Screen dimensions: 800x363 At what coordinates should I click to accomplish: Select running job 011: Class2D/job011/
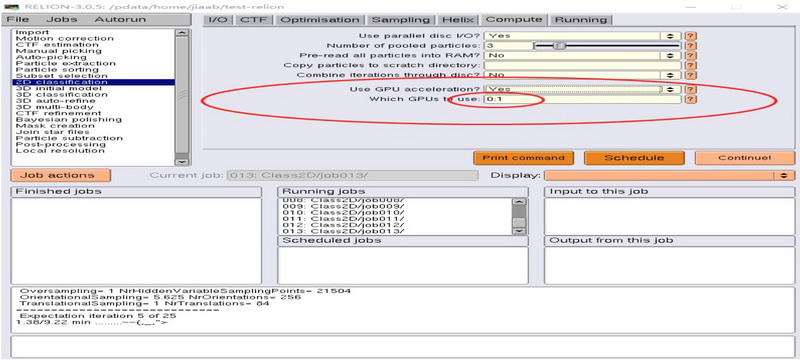(x=394, y=219)
